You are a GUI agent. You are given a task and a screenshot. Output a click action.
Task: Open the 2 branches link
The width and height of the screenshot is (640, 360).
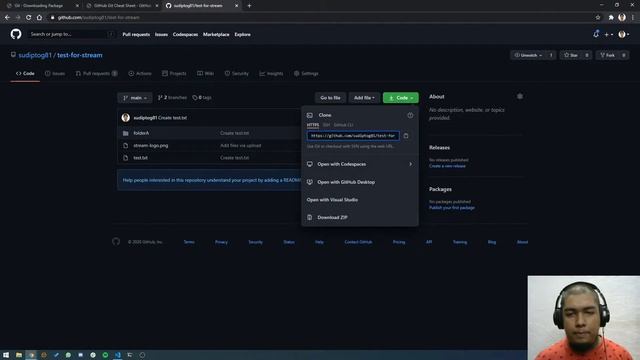pyautogui.click(x=172, y=98)
